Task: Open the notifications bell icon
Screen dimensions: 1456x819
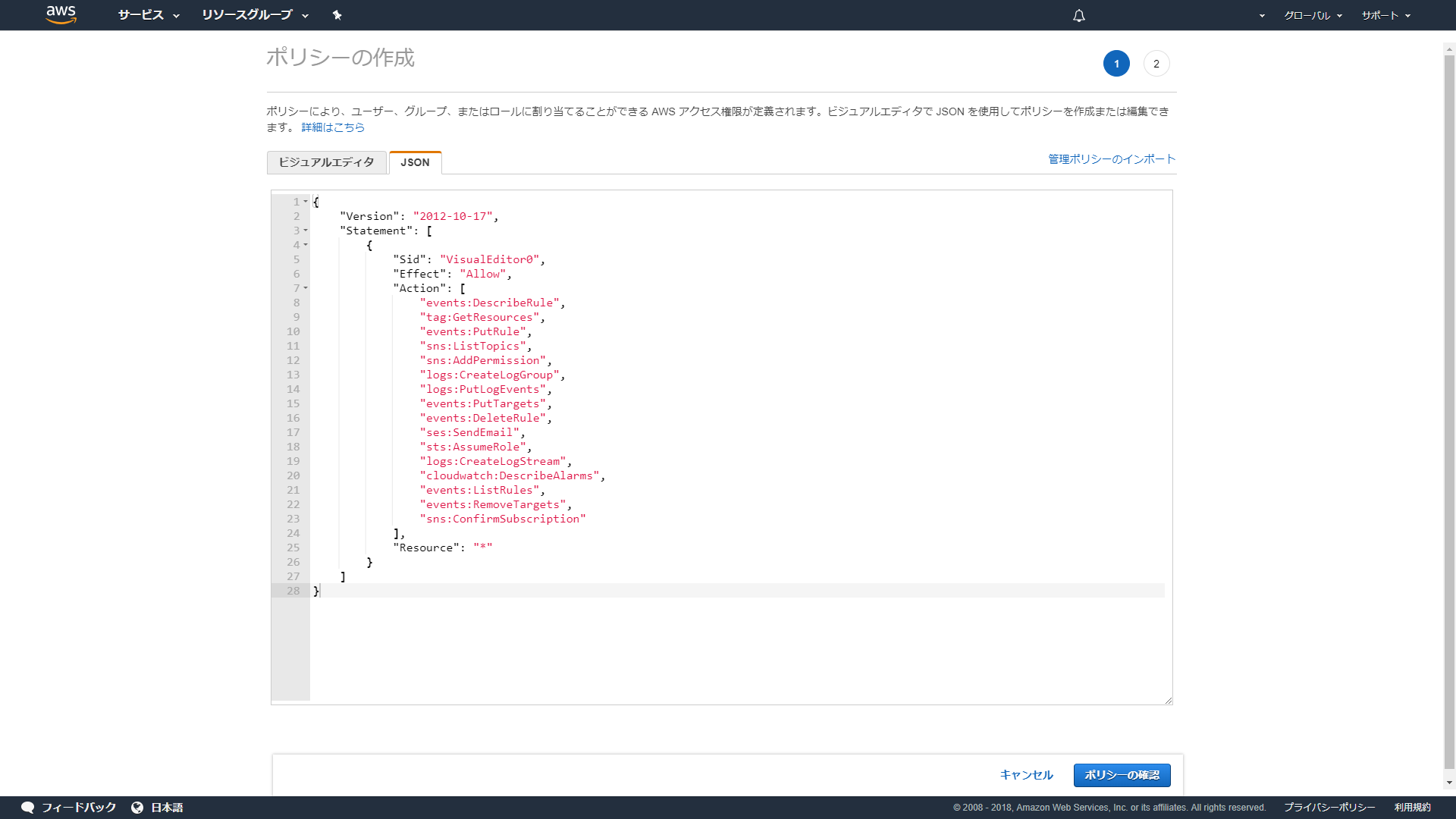Action: (1079, 15)
